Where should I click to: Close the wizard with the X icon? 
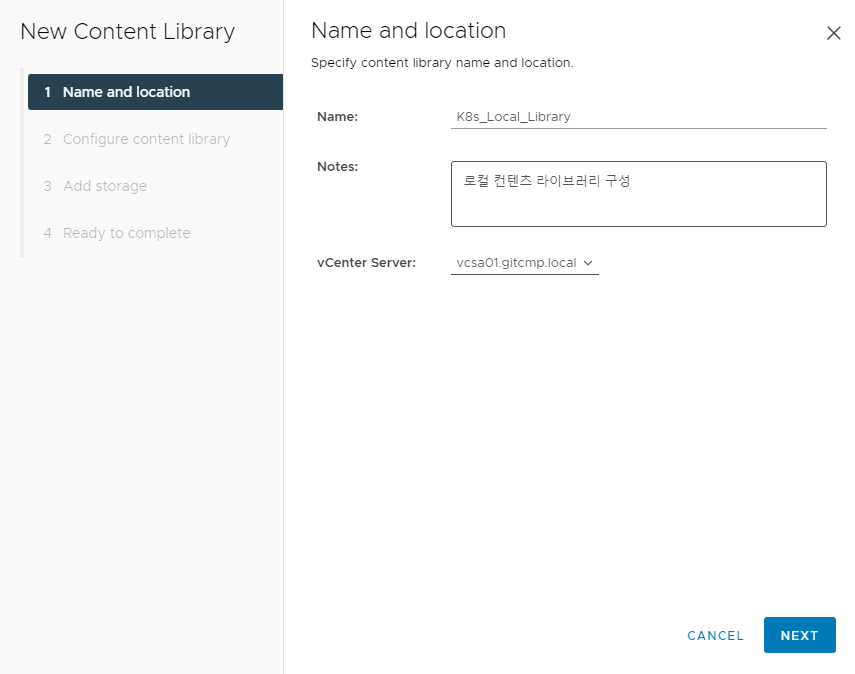coord(833,33)
